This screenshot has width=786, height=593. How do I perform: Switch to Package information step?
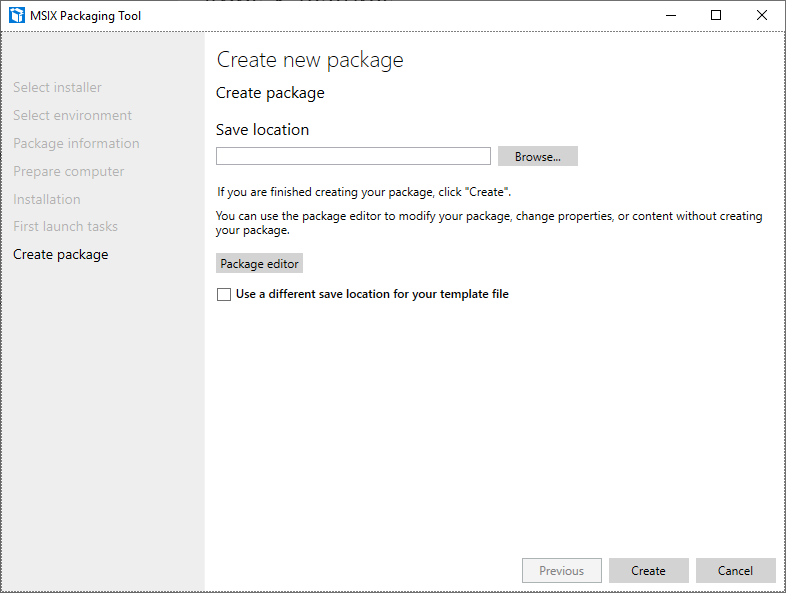76,143
